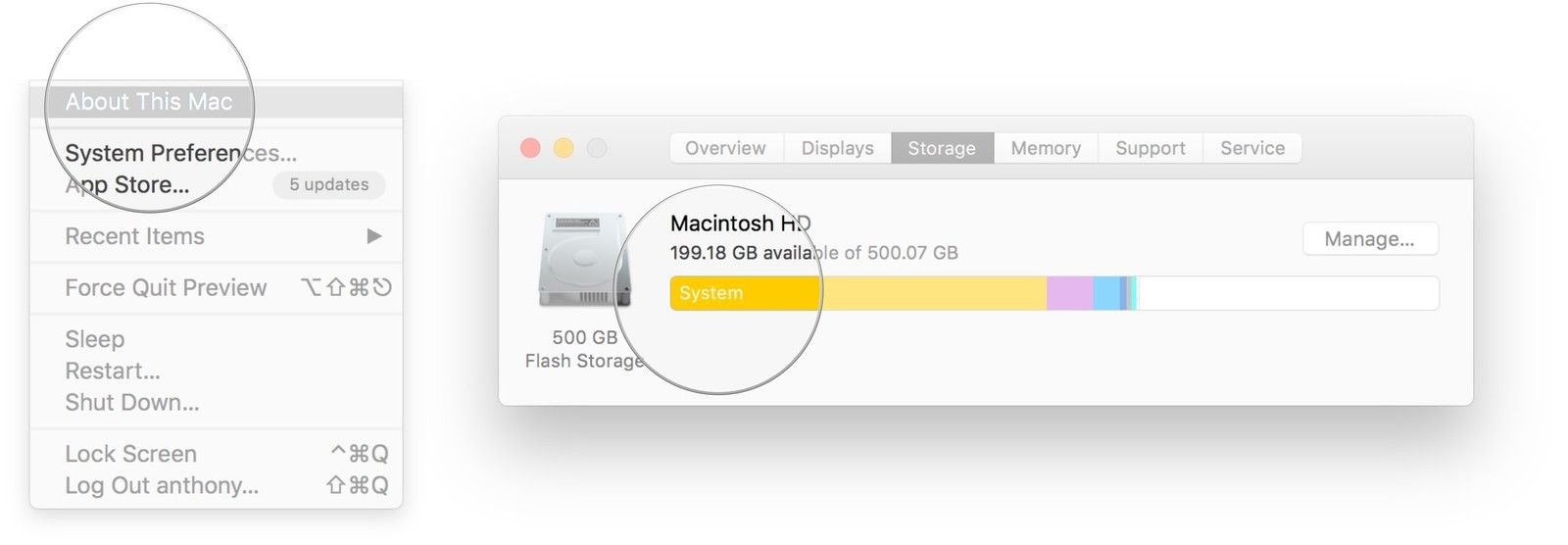
Task: Open the Displays tab
Action: pos(837,148)
